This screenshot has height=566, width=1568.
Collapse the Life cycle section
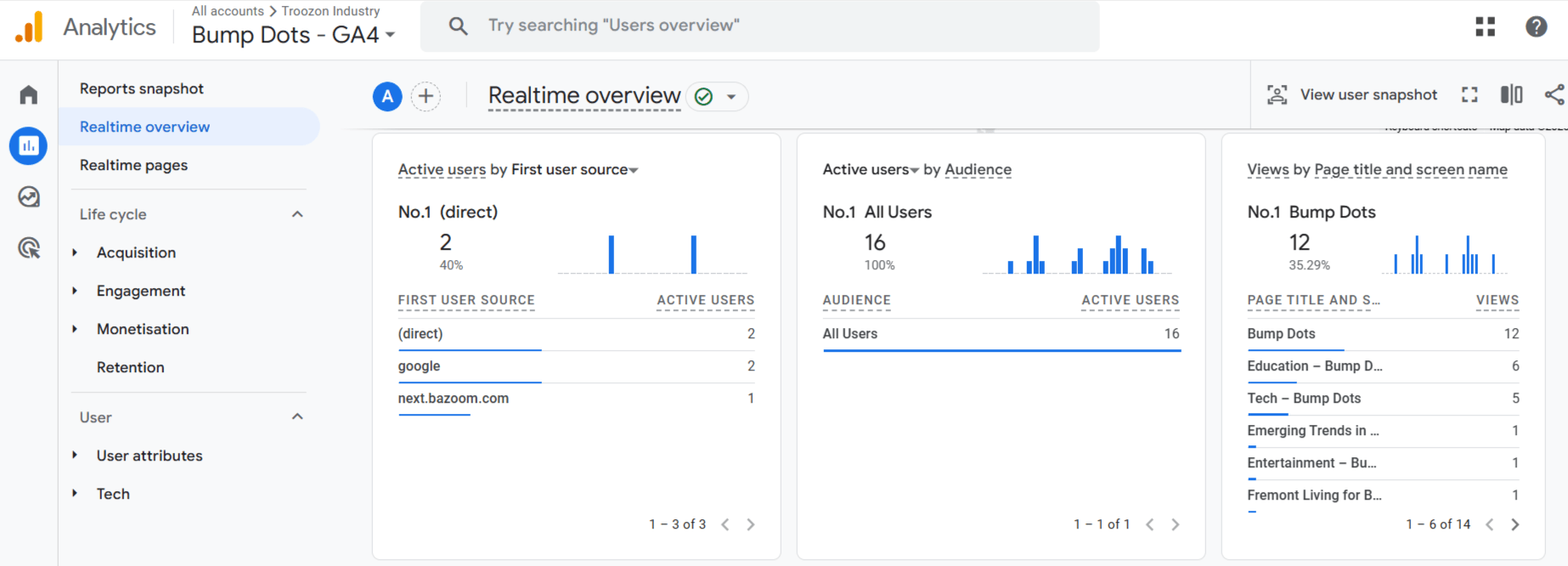[297, 214]
